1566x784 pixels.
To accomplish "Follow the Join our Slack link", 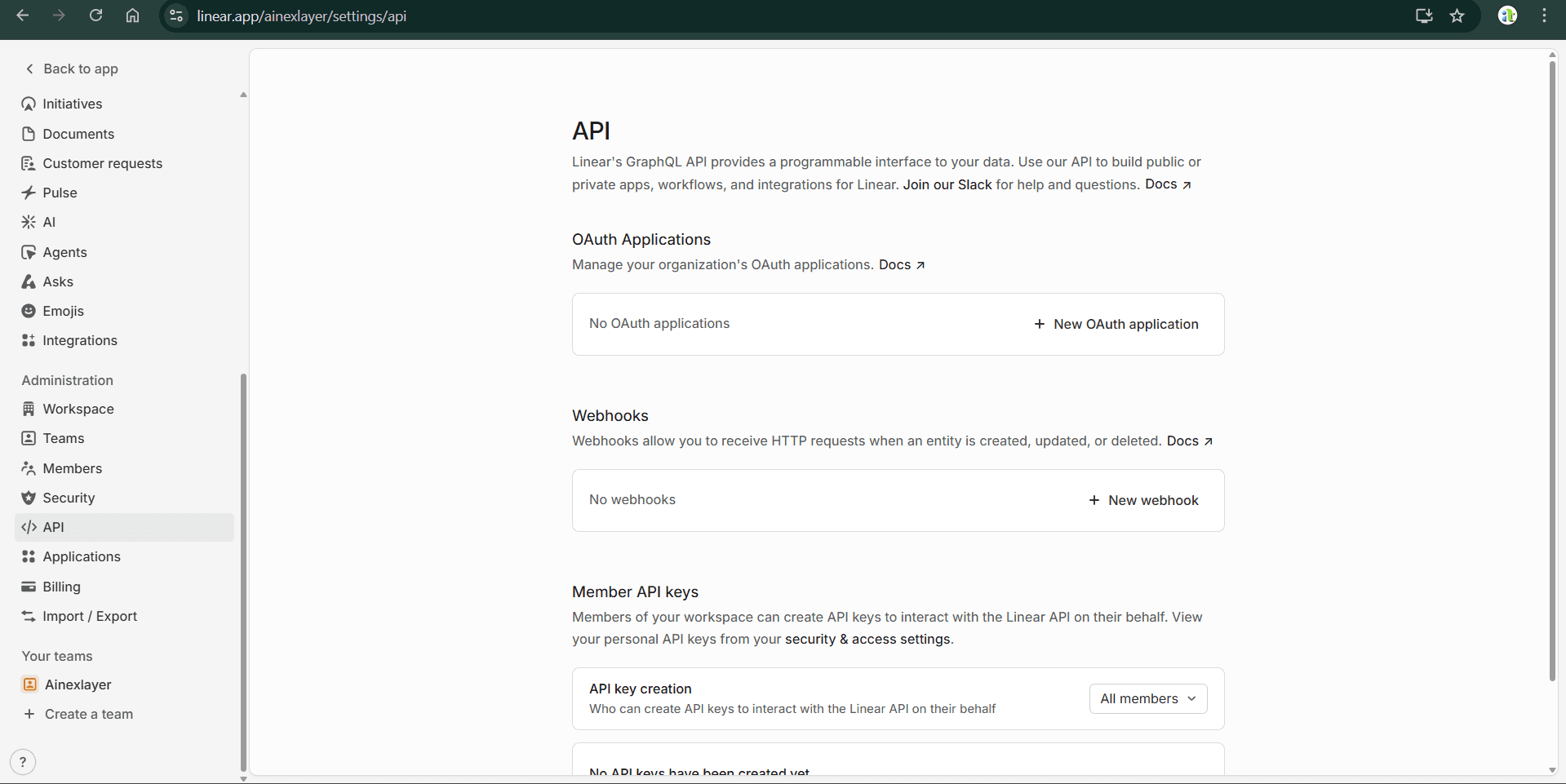I will click(x=947, y=184).
